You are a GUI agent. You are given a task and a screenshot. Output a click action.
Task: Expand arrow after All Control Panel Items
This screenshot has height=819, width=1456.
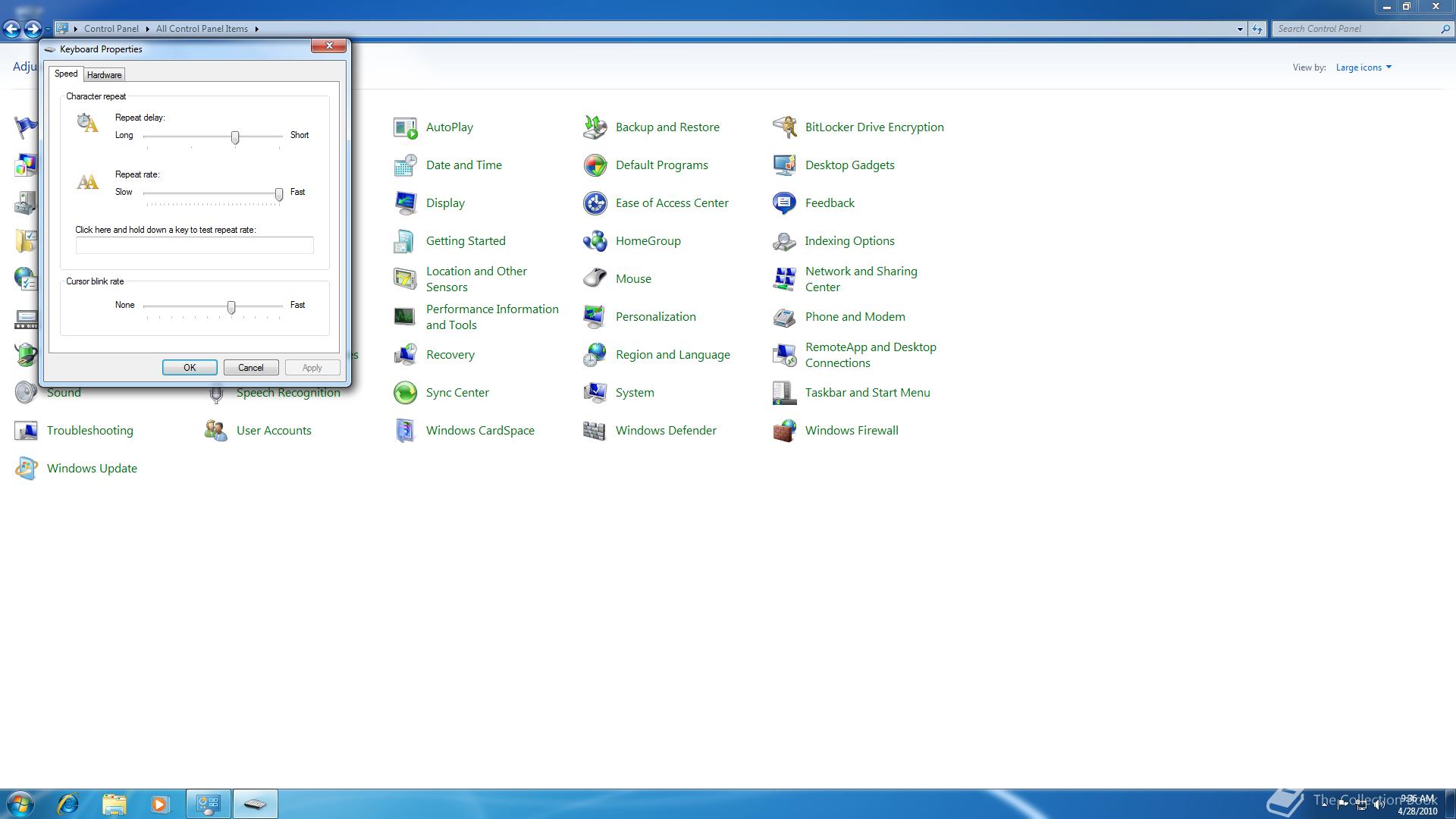point(256,29)
